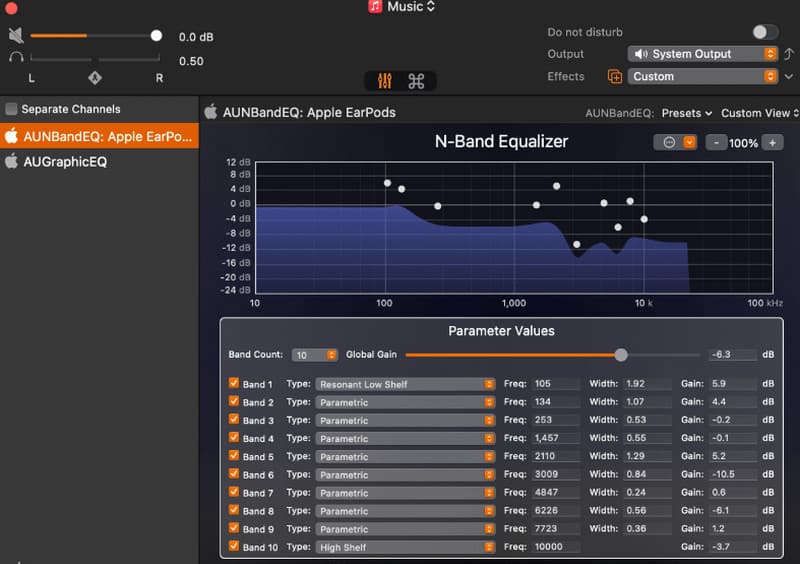Click the headphones icon under volume

pyautogui.click(x=16, y=58)
